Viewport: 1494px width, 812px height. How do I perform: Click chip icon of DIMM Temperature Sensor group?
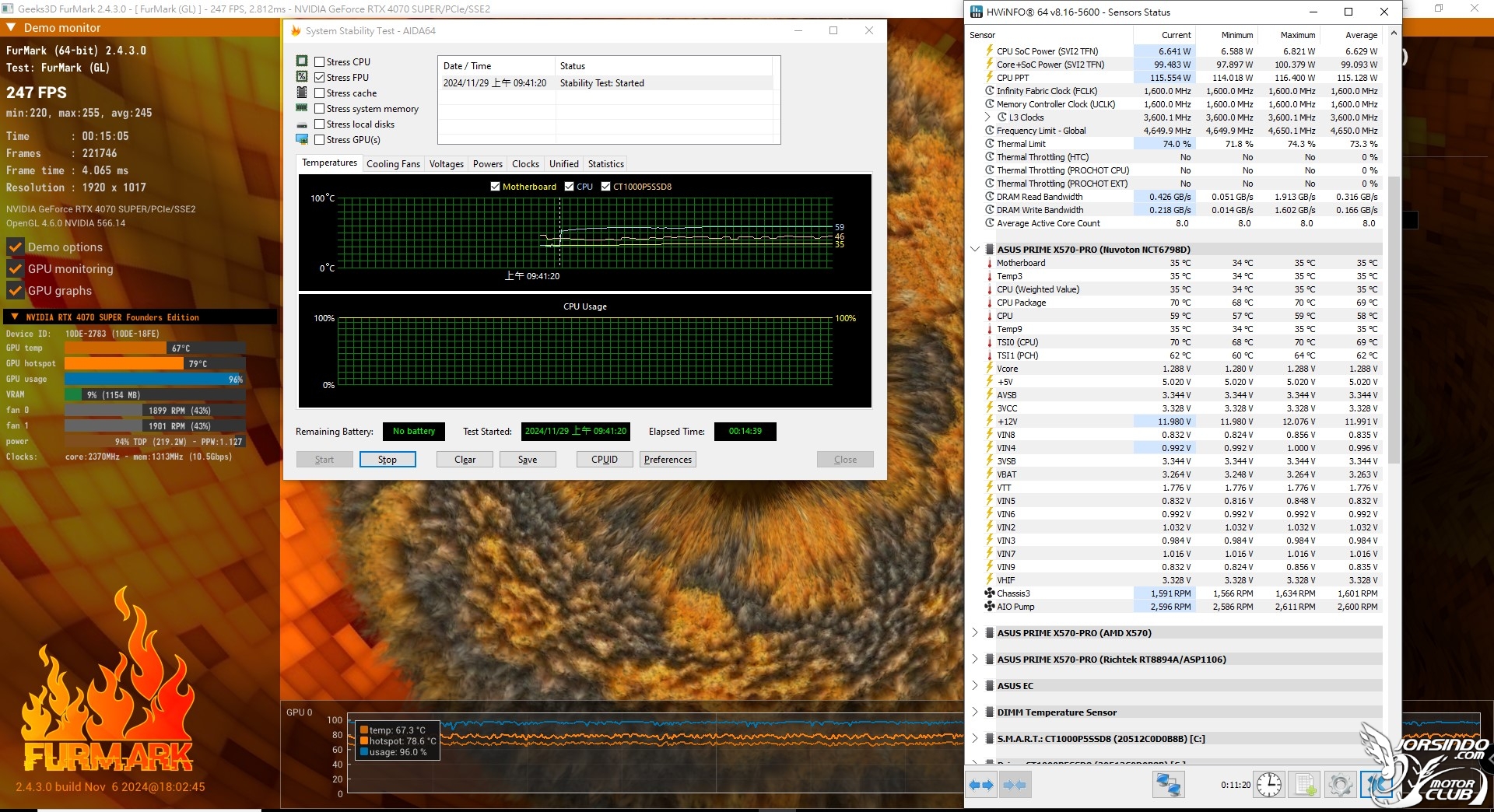(x=990, y=712)
